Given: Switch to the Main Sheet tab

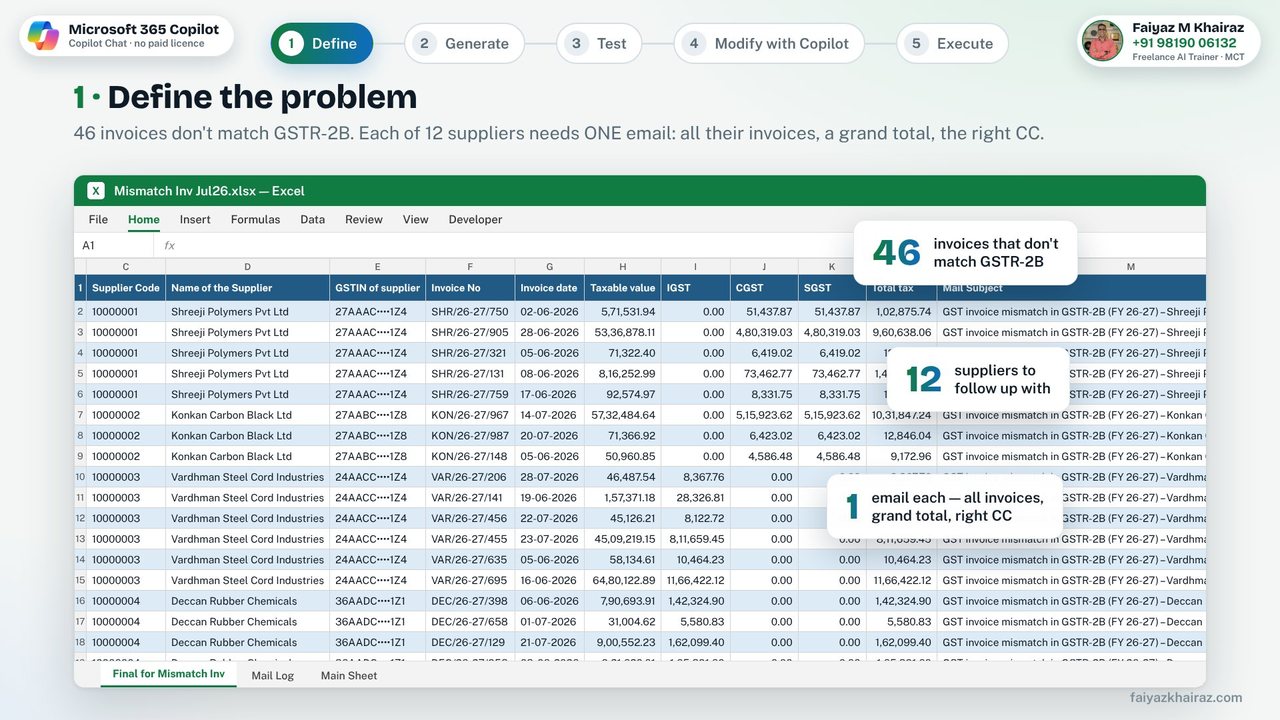Looking at the screenshot, I should point(349,675).
